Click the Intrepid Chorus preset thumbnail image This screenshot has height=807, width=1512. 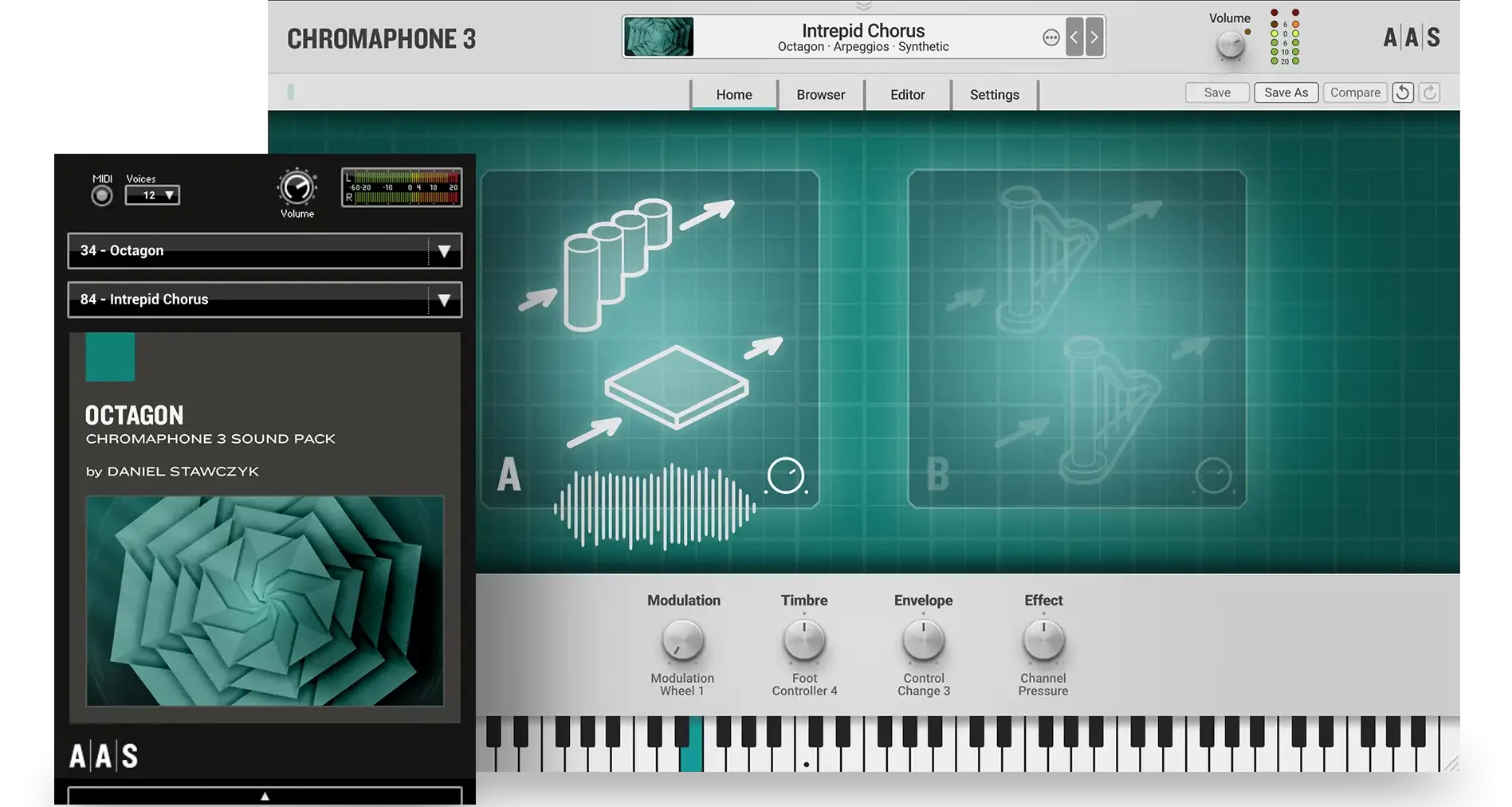(658, 36)
